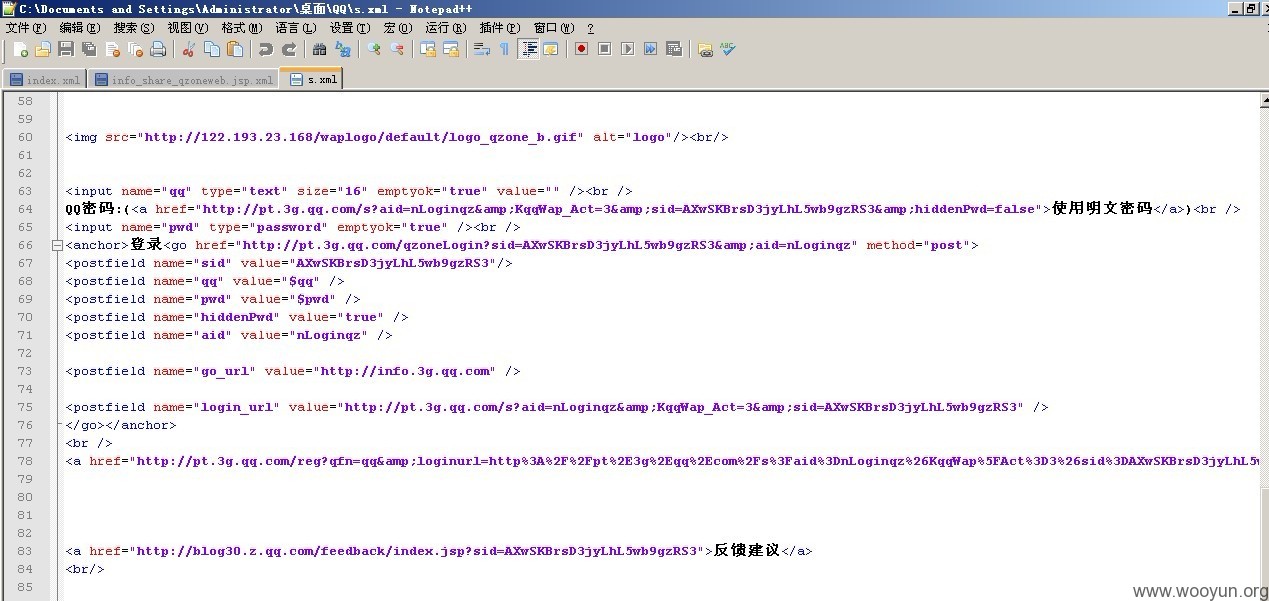Select the s.xml tab

coord(312,79)
